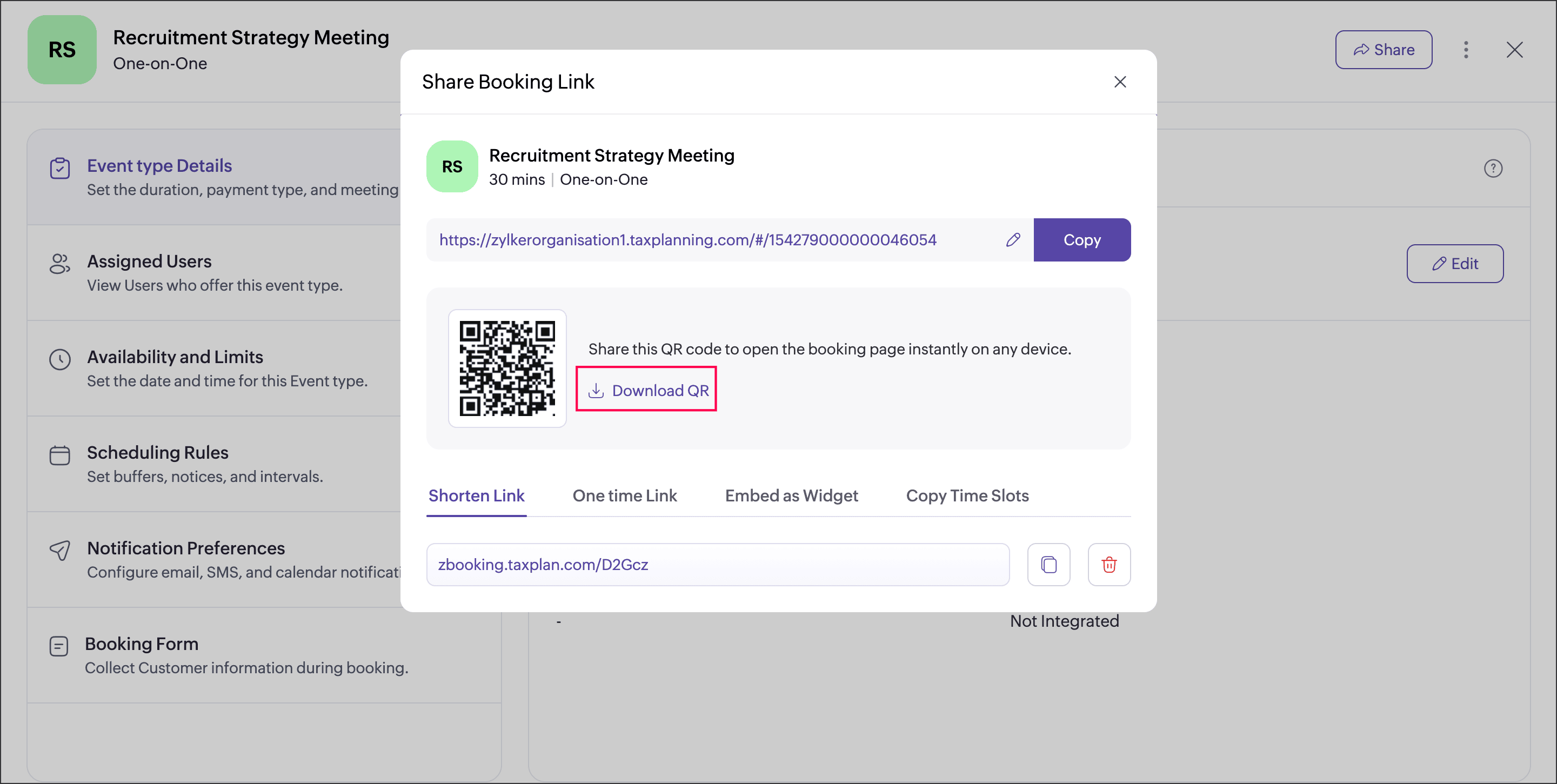Switch to One time Link tab

coord(624,495)
